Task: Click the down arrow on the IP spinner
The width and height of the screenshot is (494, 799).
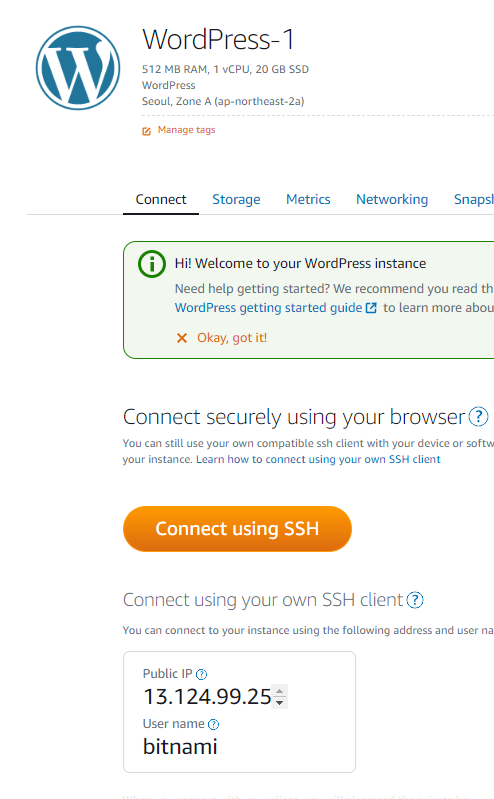Action: pos(279,702)
